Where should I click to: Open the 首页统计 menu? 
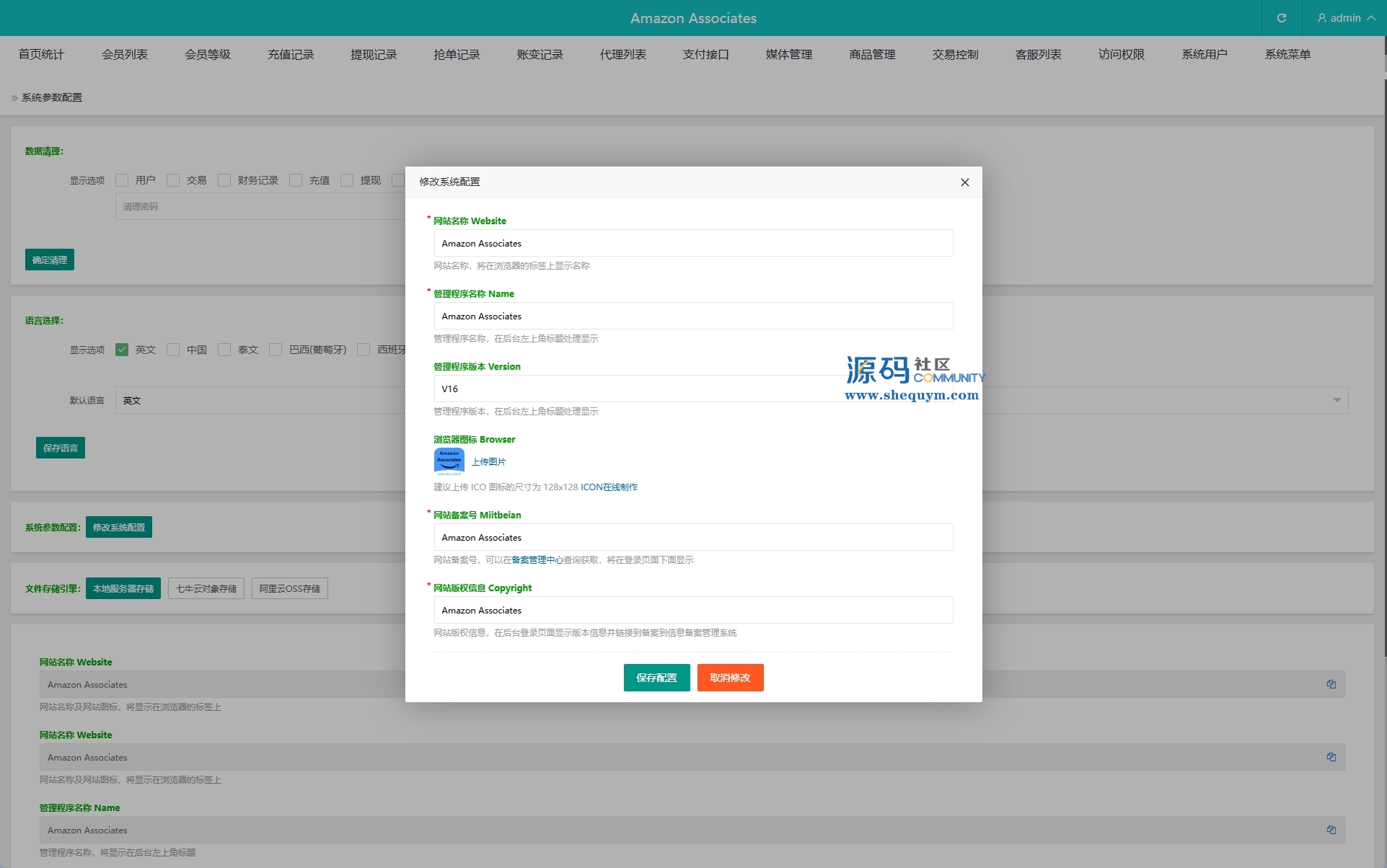pyautogui.click(x=41, y=55)
